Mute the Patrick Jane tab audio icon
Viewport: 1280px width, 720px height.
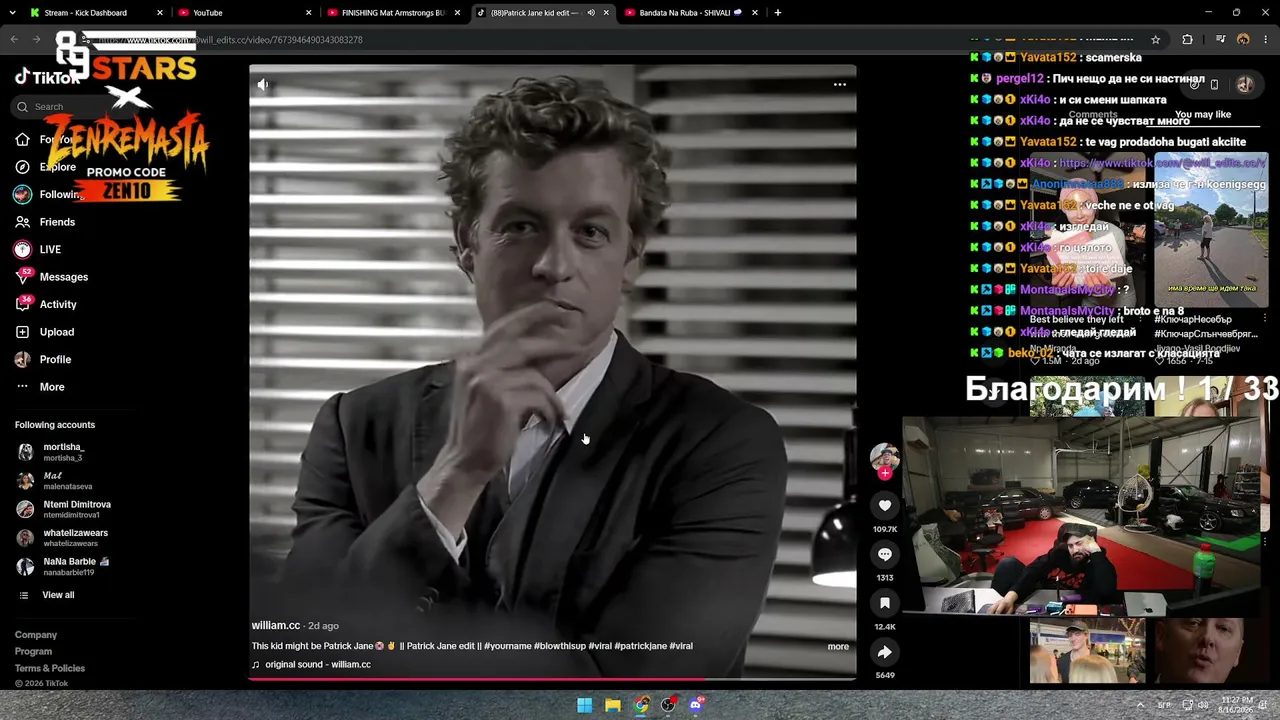[x=591, y=13]
